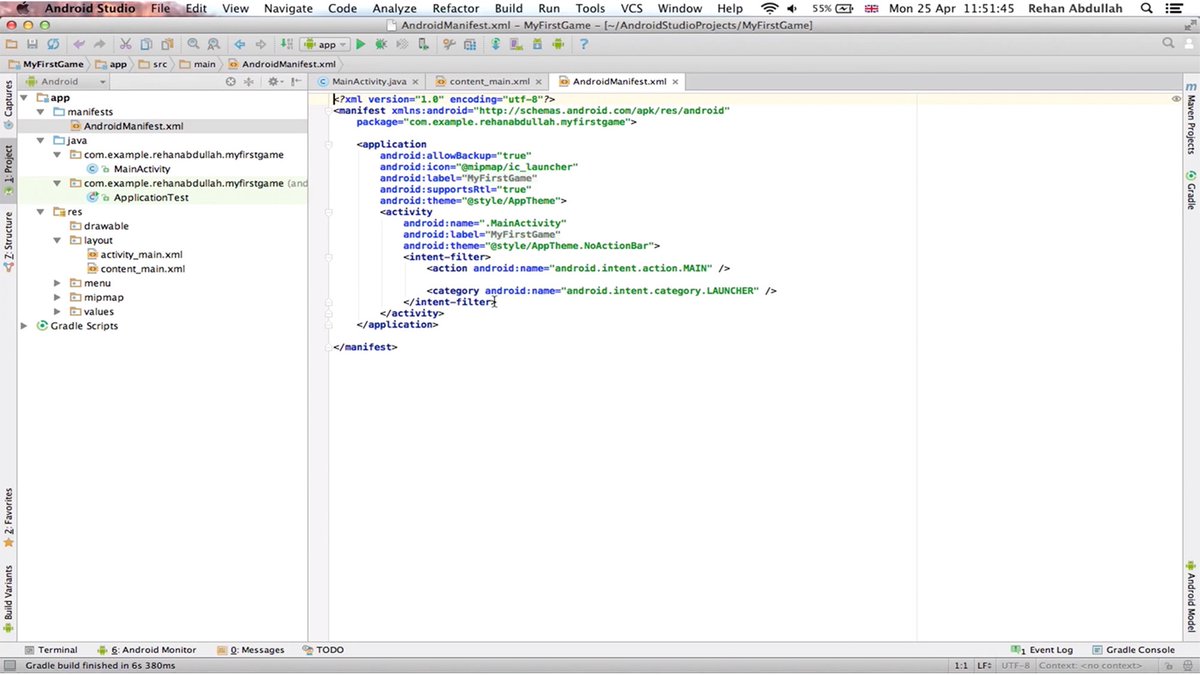This screenshot has height=675, width=1200.
Task: Select ApplicationTest in the project tree
Action: (151, 198)
